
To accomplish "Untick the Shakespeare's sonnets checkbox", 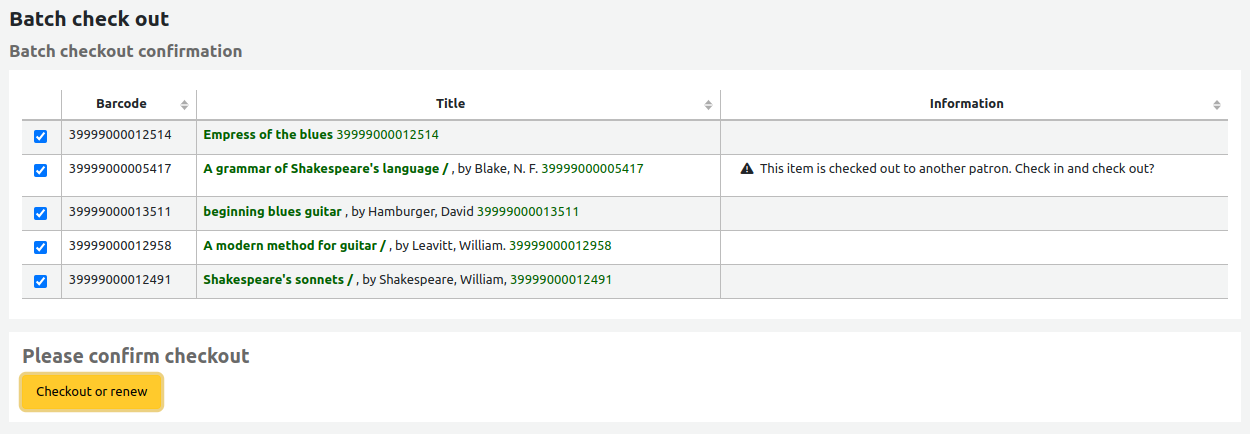I will coord(41,281).
